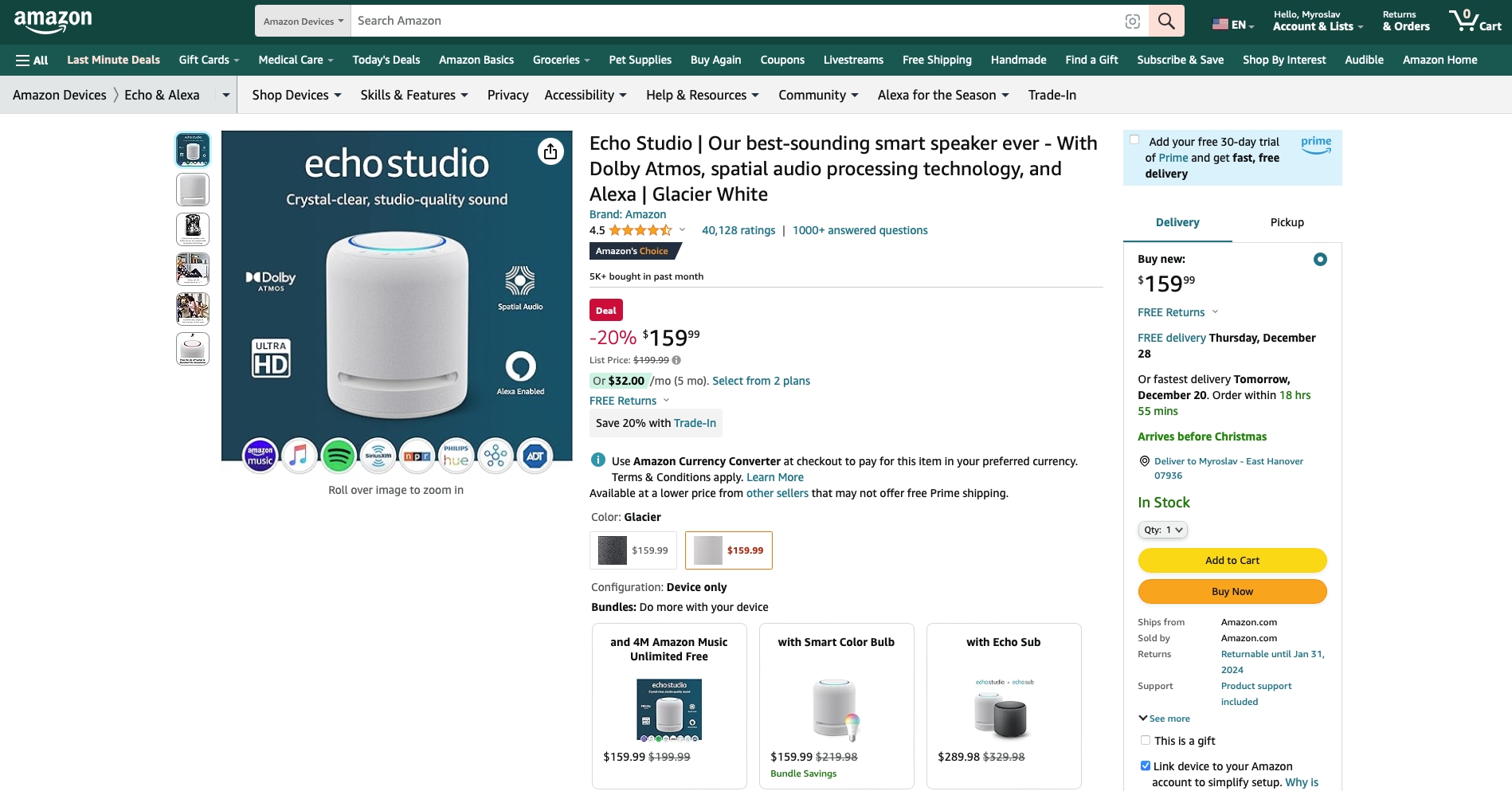Image resolution: width=1512 pixels, height=791 pixels.
Task: Mark this item as a gift
Action: tap(1146, 740)
